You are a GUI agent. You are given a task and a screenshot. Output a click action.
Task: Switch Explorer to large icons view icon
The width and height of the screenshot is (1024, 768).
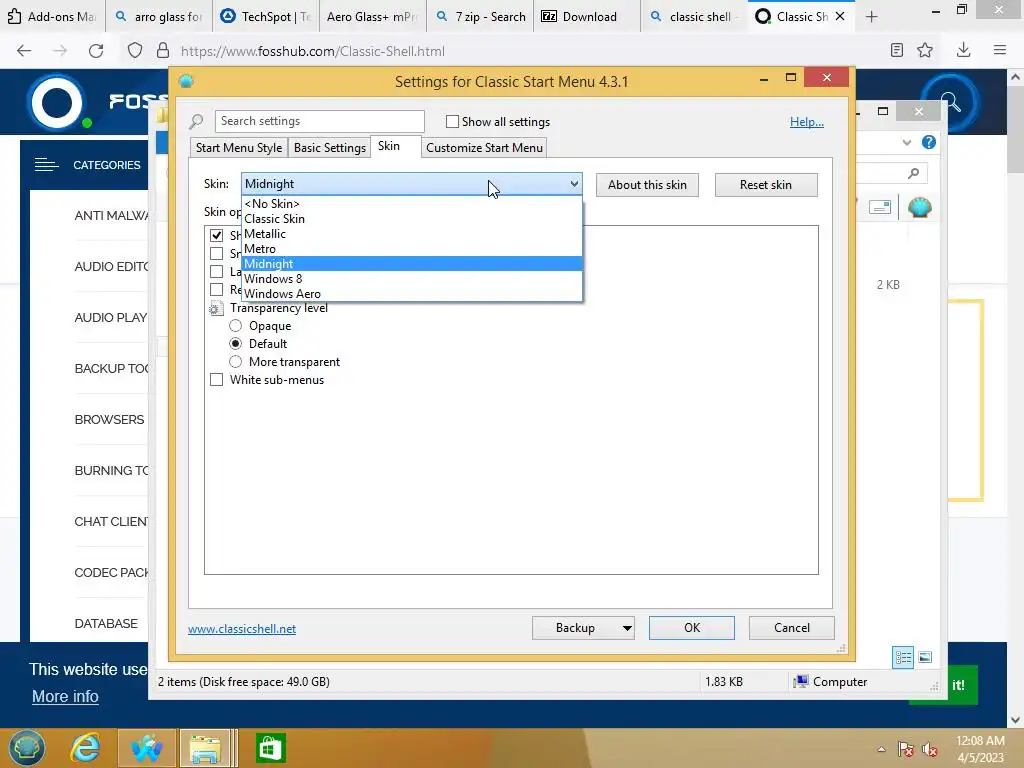click(925, 657)
